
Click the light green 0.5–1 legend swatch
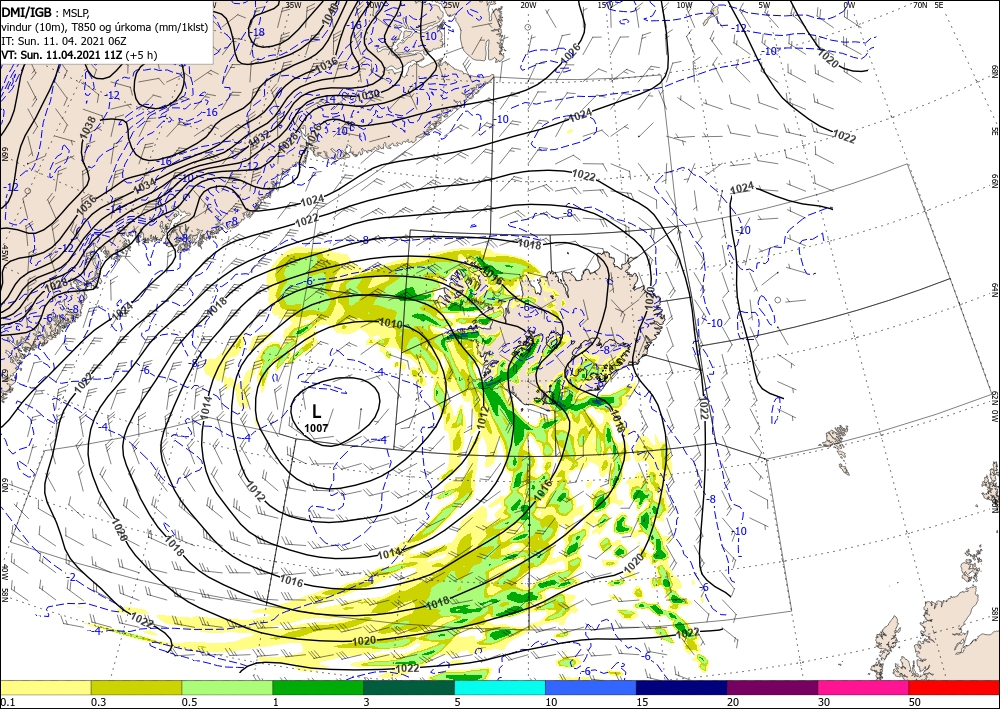coord(227,687)
